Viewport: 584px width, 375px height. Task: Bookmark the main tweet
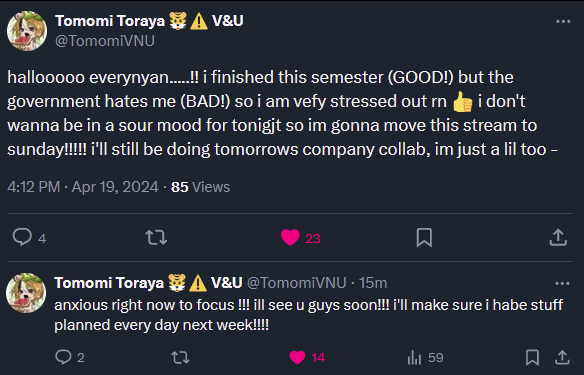coord(424,237)
